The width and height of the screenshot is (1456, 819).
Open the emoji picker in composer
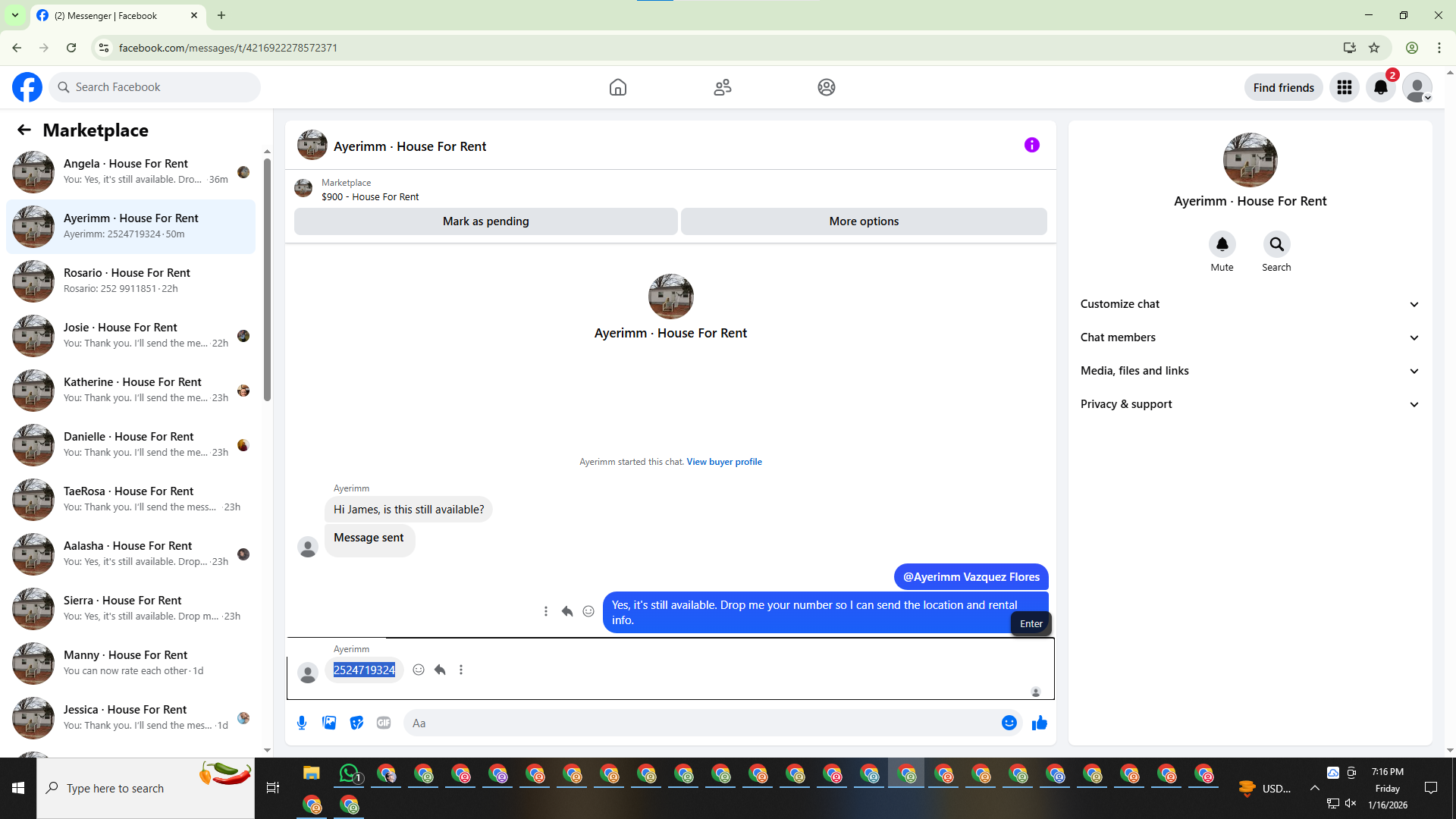tap(1009, 723)
